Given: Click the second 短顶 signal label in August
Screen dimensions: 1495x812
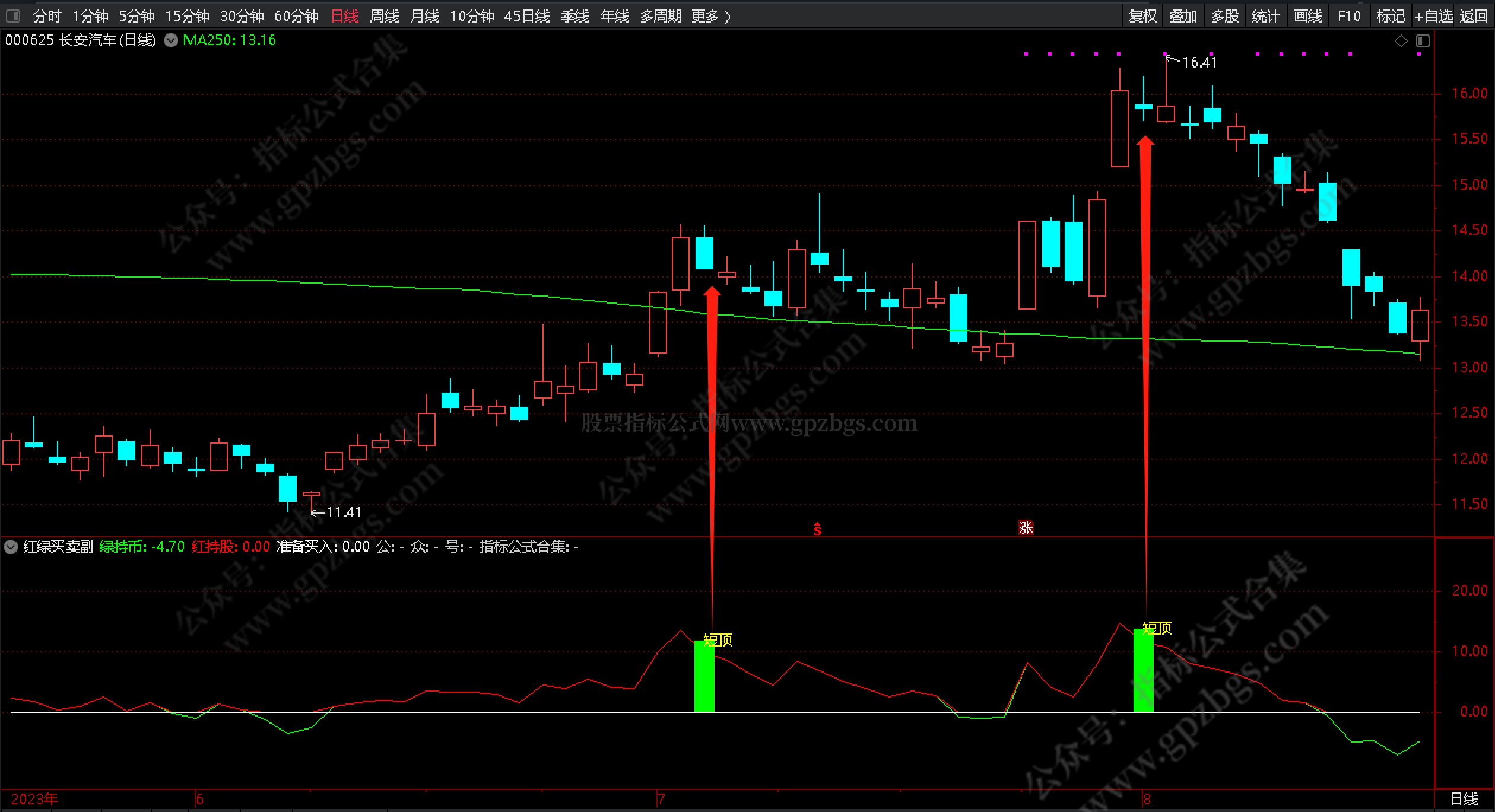Looking at the screenshot, I should (x=1157, y=628).
